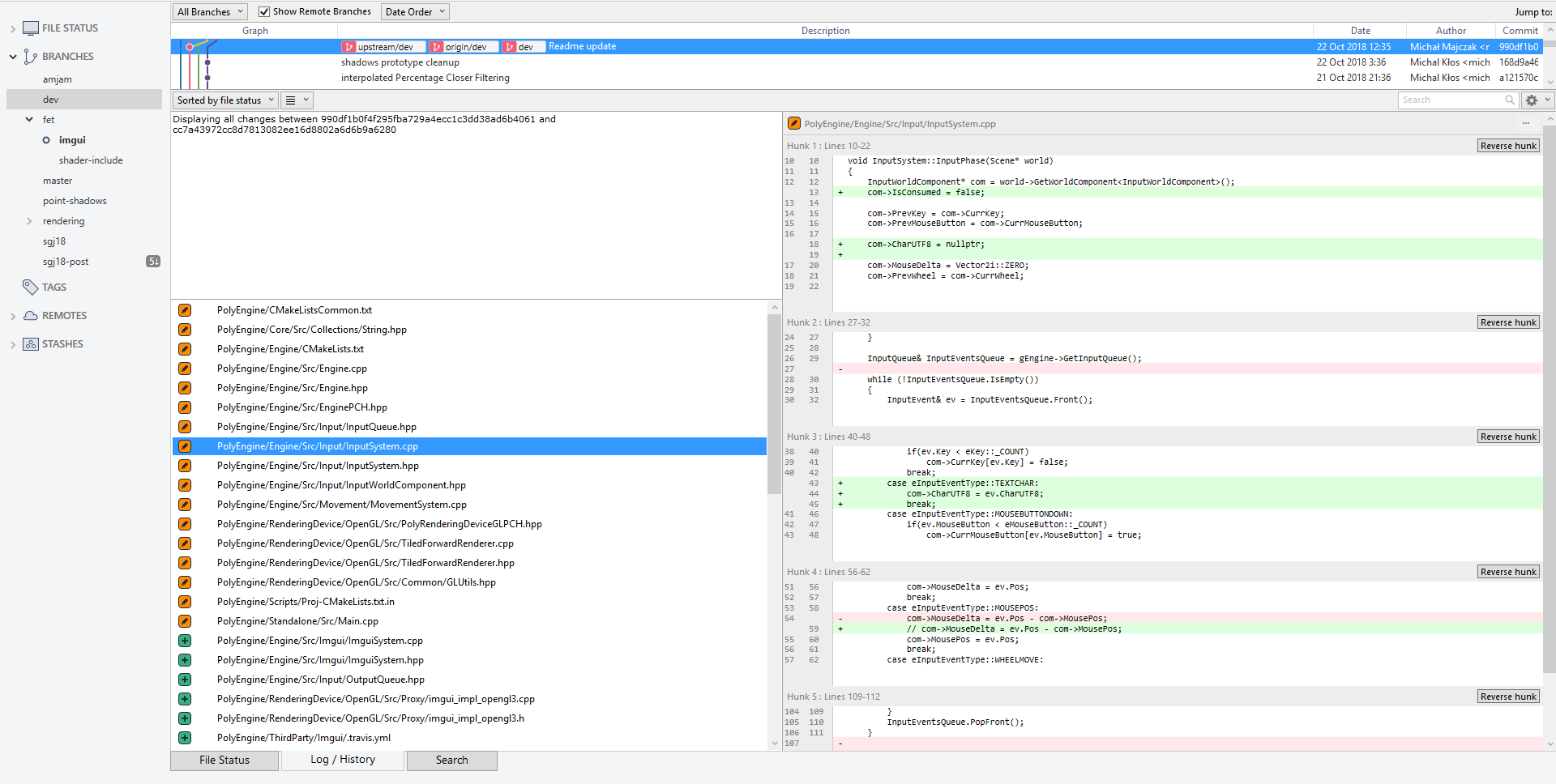Click the modified icon beside MovementSystem.cpp
Image resolution: width=1556 pixels, height=784 pixels.
pyautogui.click(x=185, y=505)
